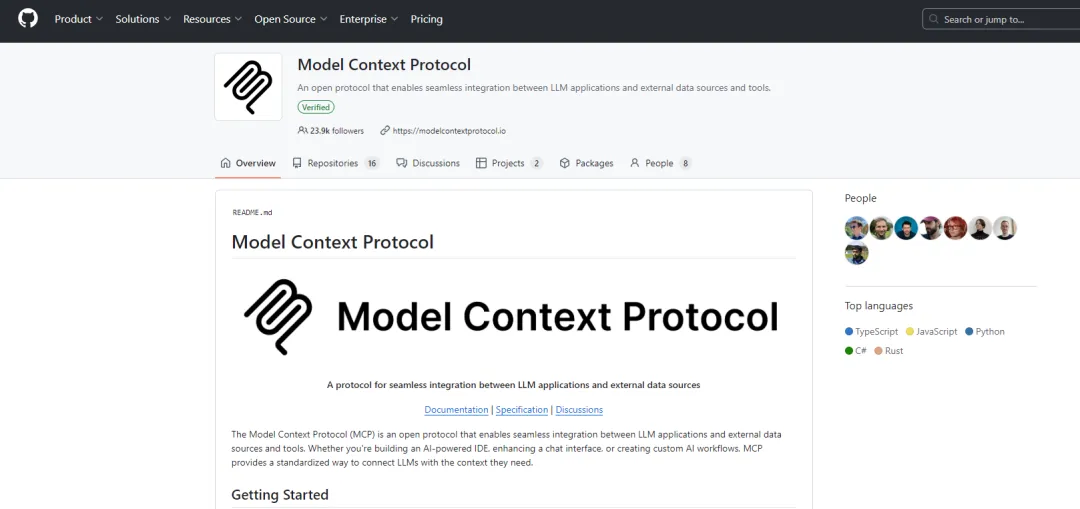Open the Projects tab
The width and height of the screenshot is (1080, 509).
coord(509,163)
